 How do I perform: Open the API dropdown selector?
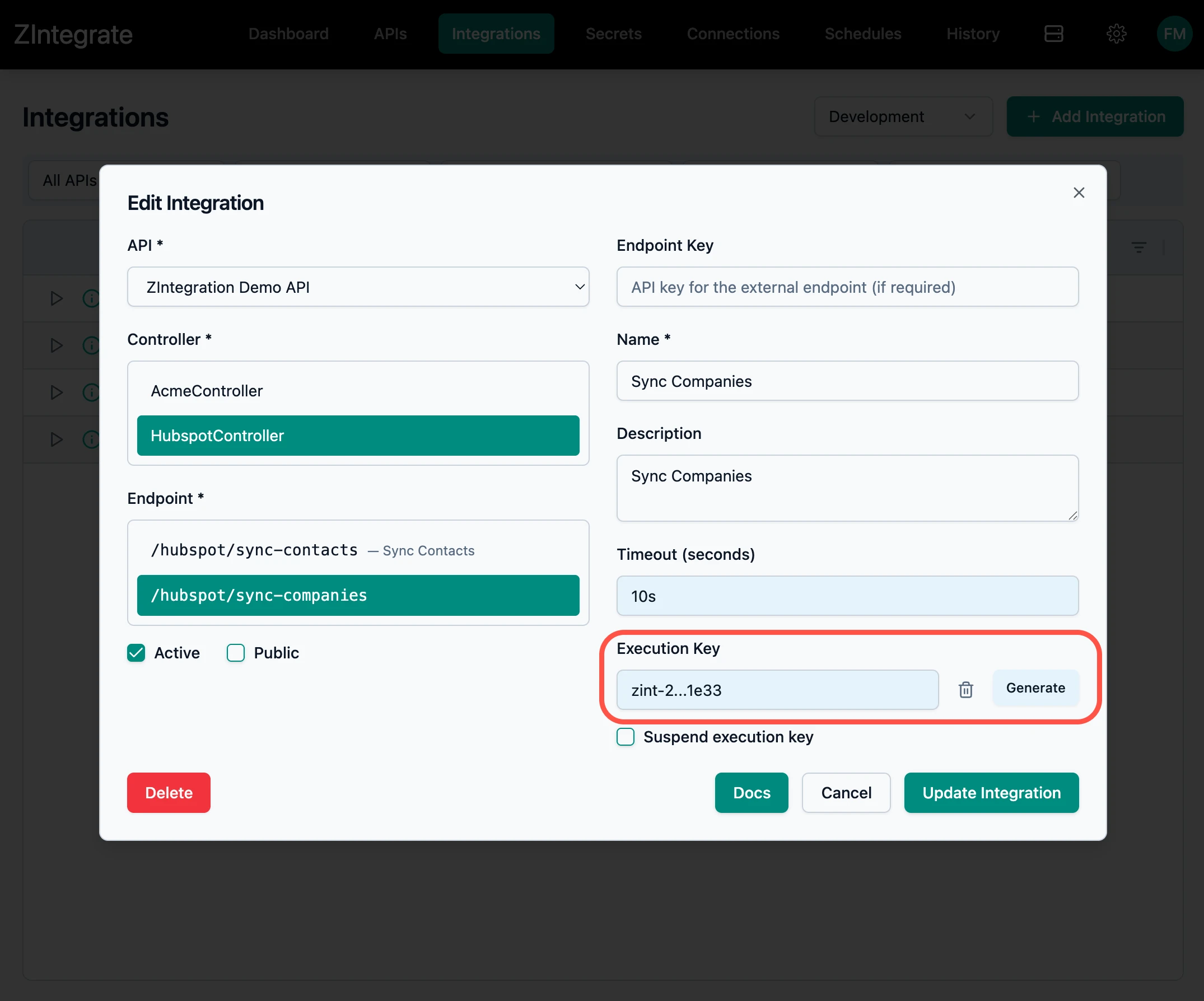tap(358, 287)
